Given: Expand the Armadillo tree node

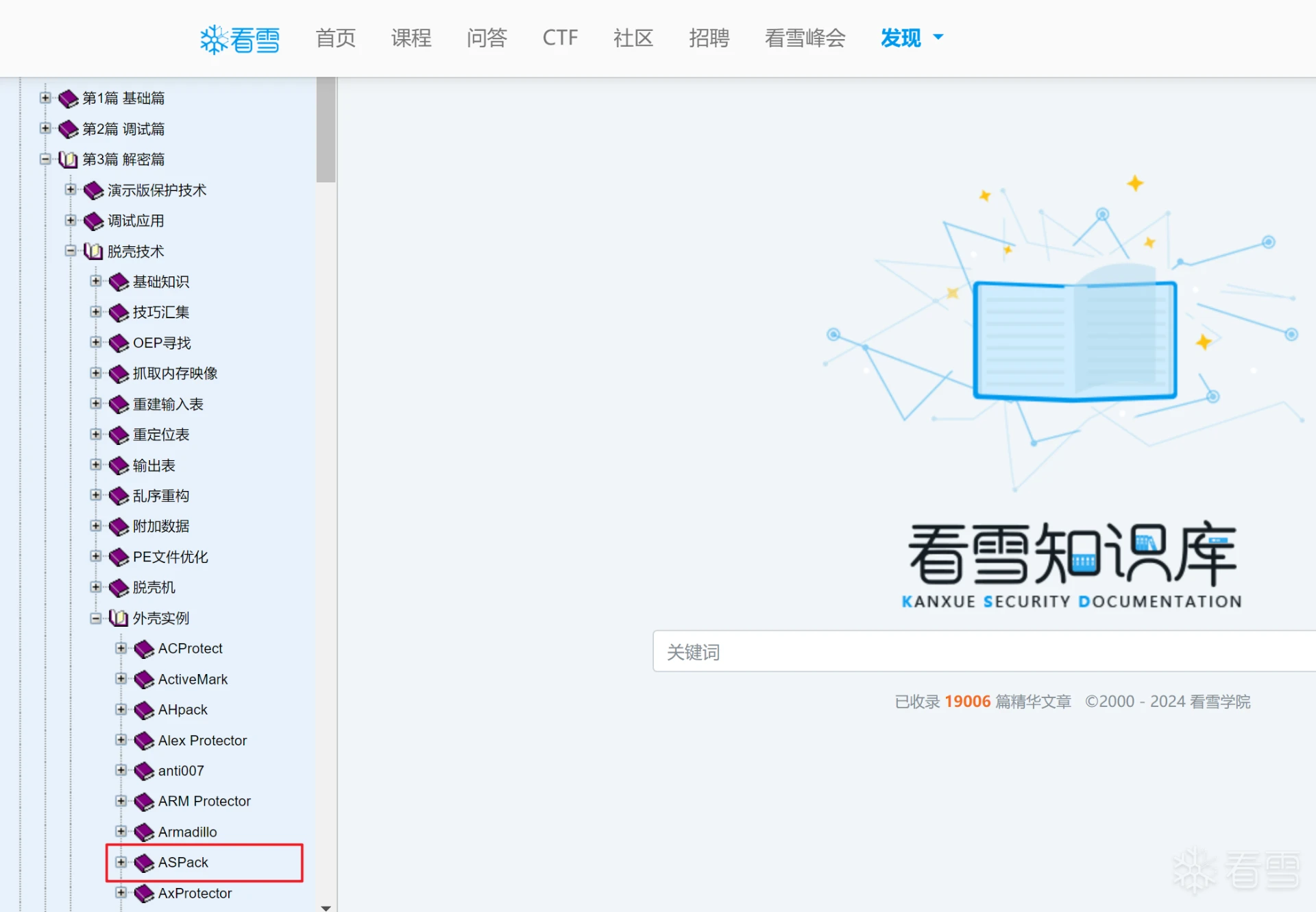Looking at the screenshot, I should (x=121, y=831).
